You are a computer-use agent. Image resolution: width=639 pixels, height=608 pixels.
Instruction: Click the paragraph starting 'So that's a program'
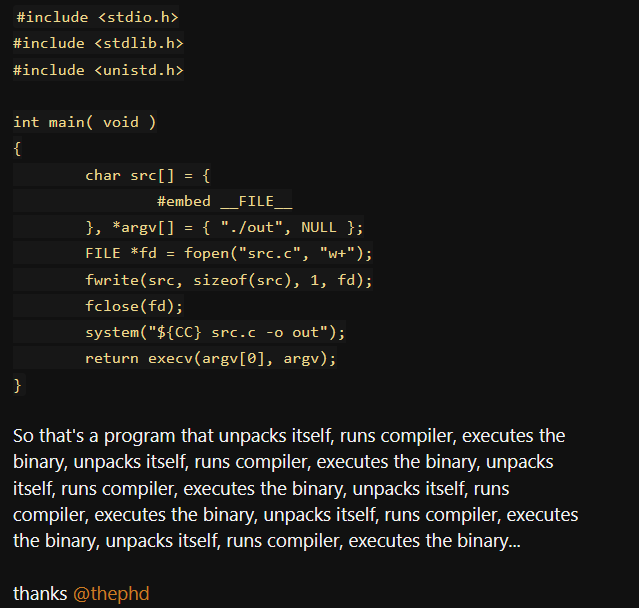[295, 488]
